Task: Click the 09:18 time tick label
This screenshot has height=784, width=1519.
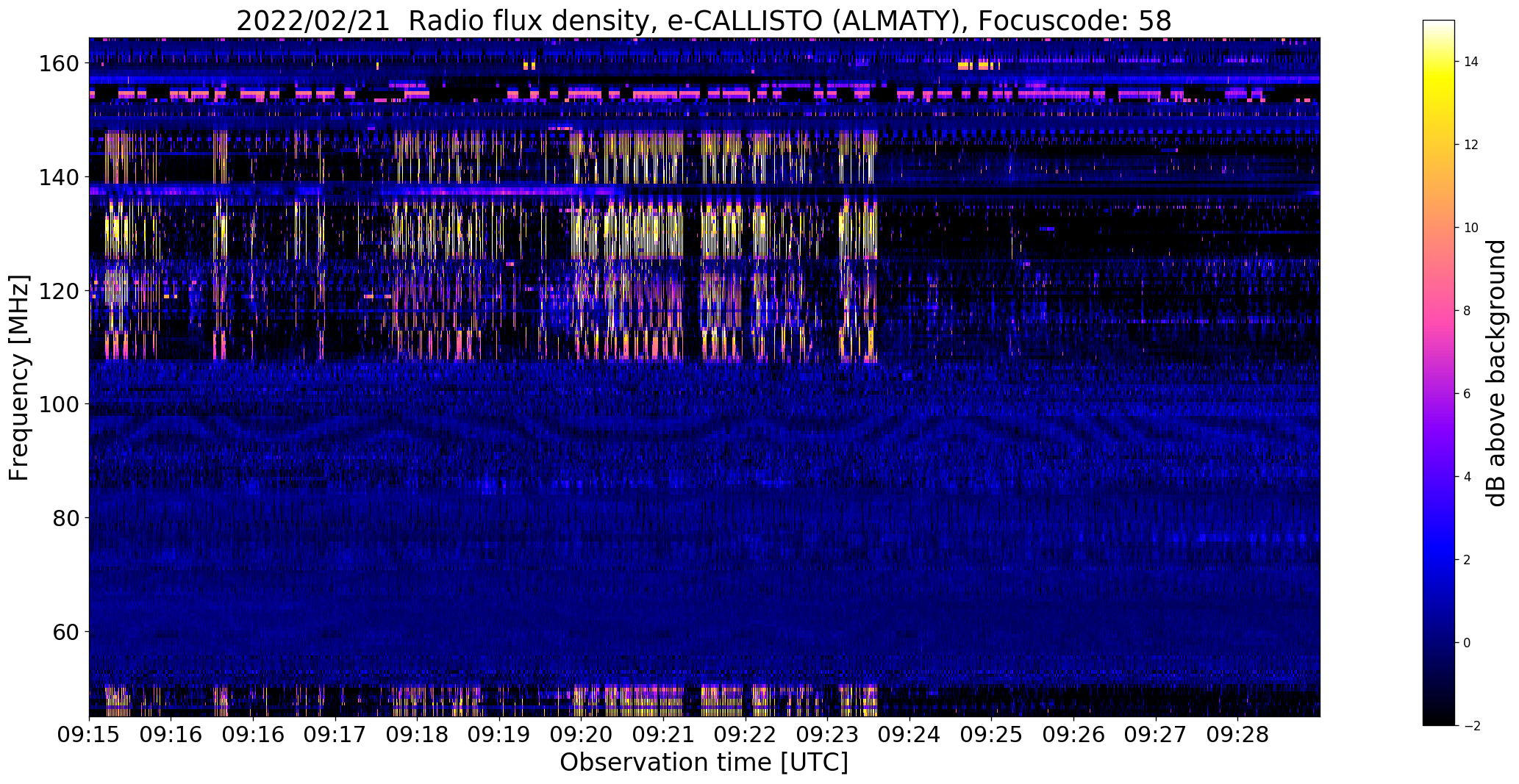Action: click(418, 735)
